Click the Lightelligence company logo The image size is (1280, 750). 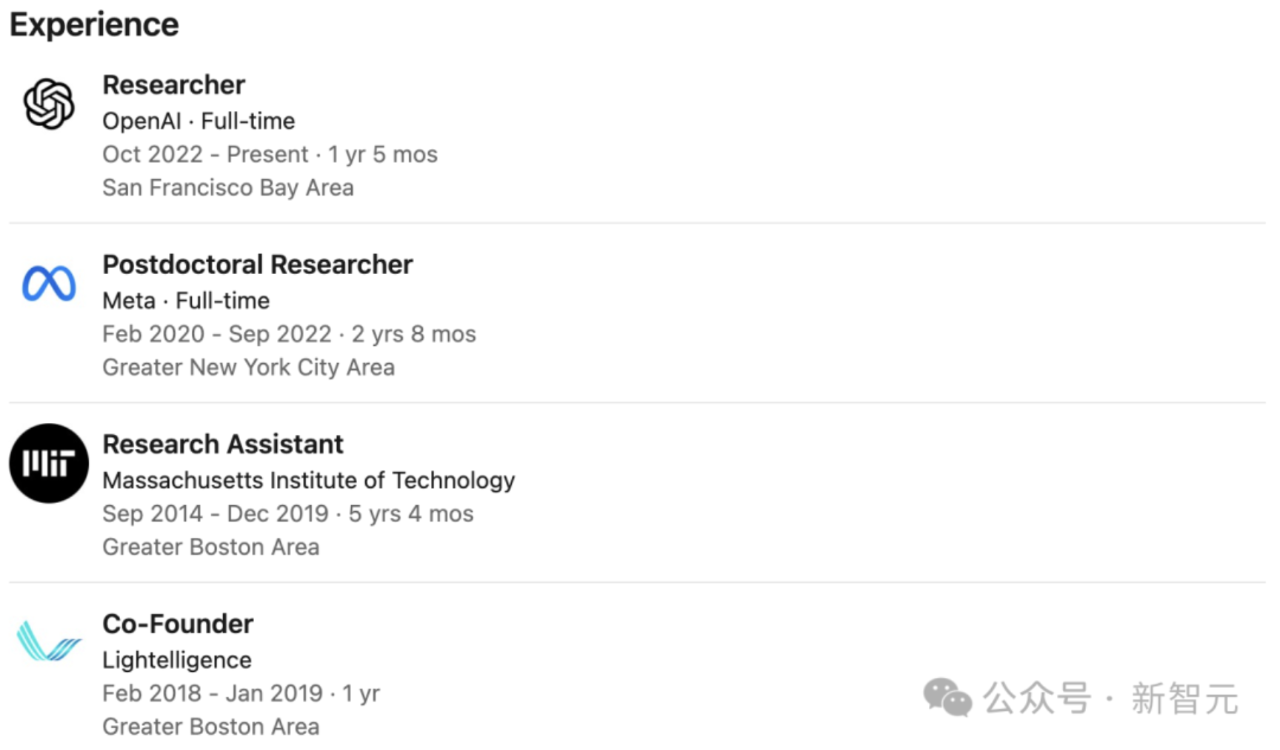coord(49,641)
